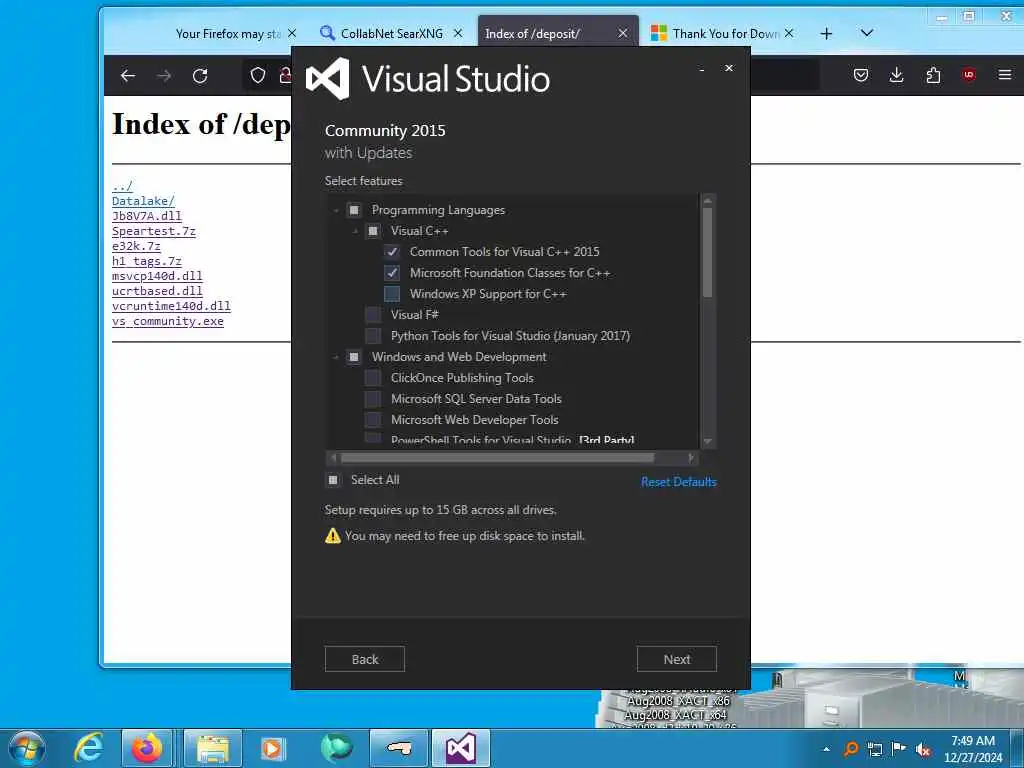Collapse the Programming Languages tree node

[x=336, y=210]
